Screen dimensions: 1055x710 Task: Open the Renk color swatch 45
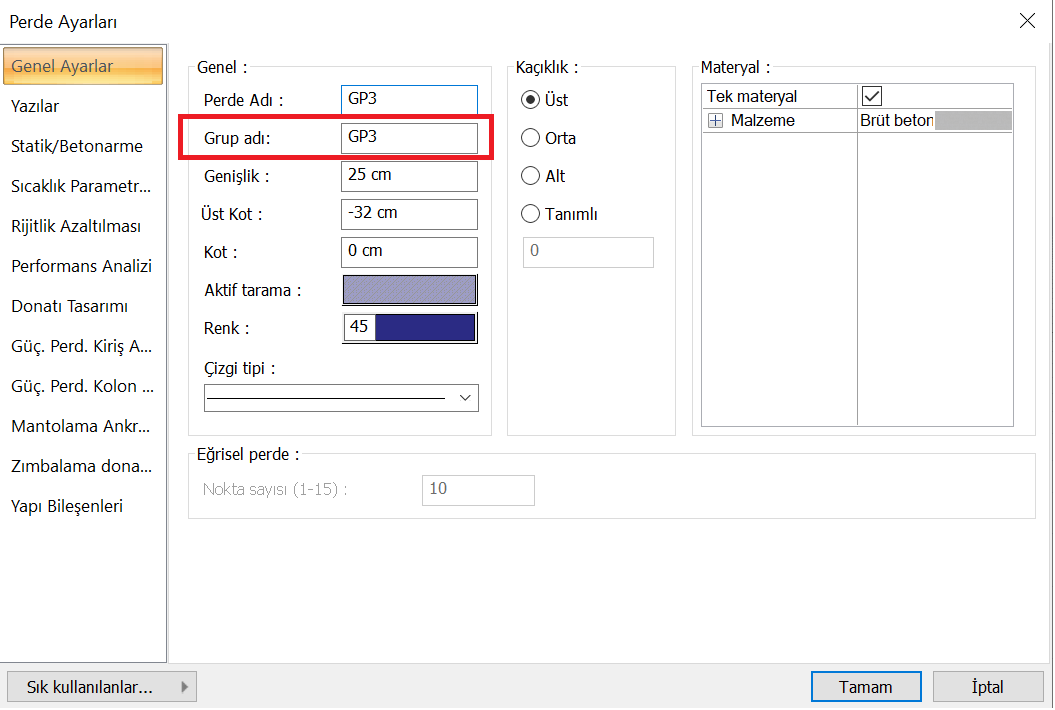tap(409, 328)
